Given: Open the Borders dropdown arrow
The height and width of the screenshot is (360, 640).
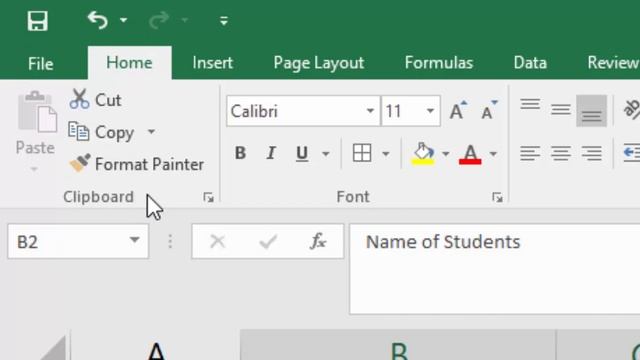Looking at the screenshot, I should 386,154.
